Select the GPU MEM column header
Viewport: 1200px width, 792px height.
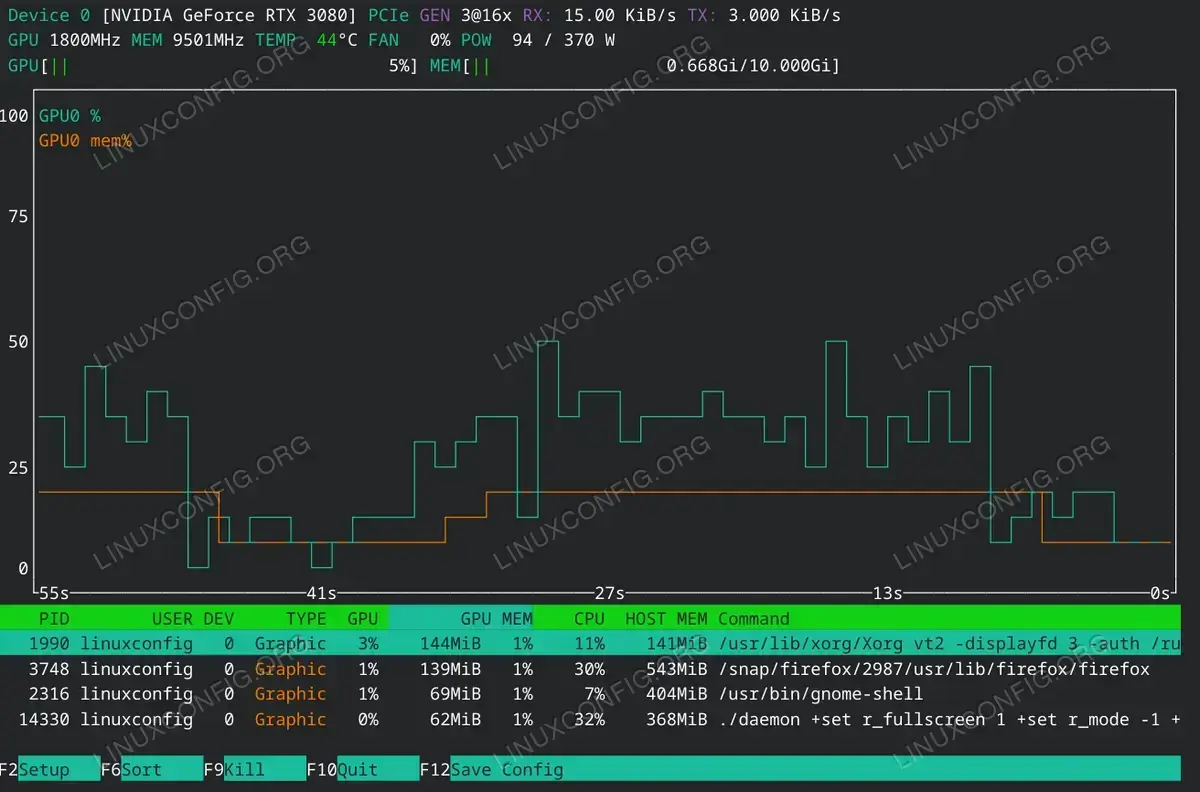coord(496,618)
